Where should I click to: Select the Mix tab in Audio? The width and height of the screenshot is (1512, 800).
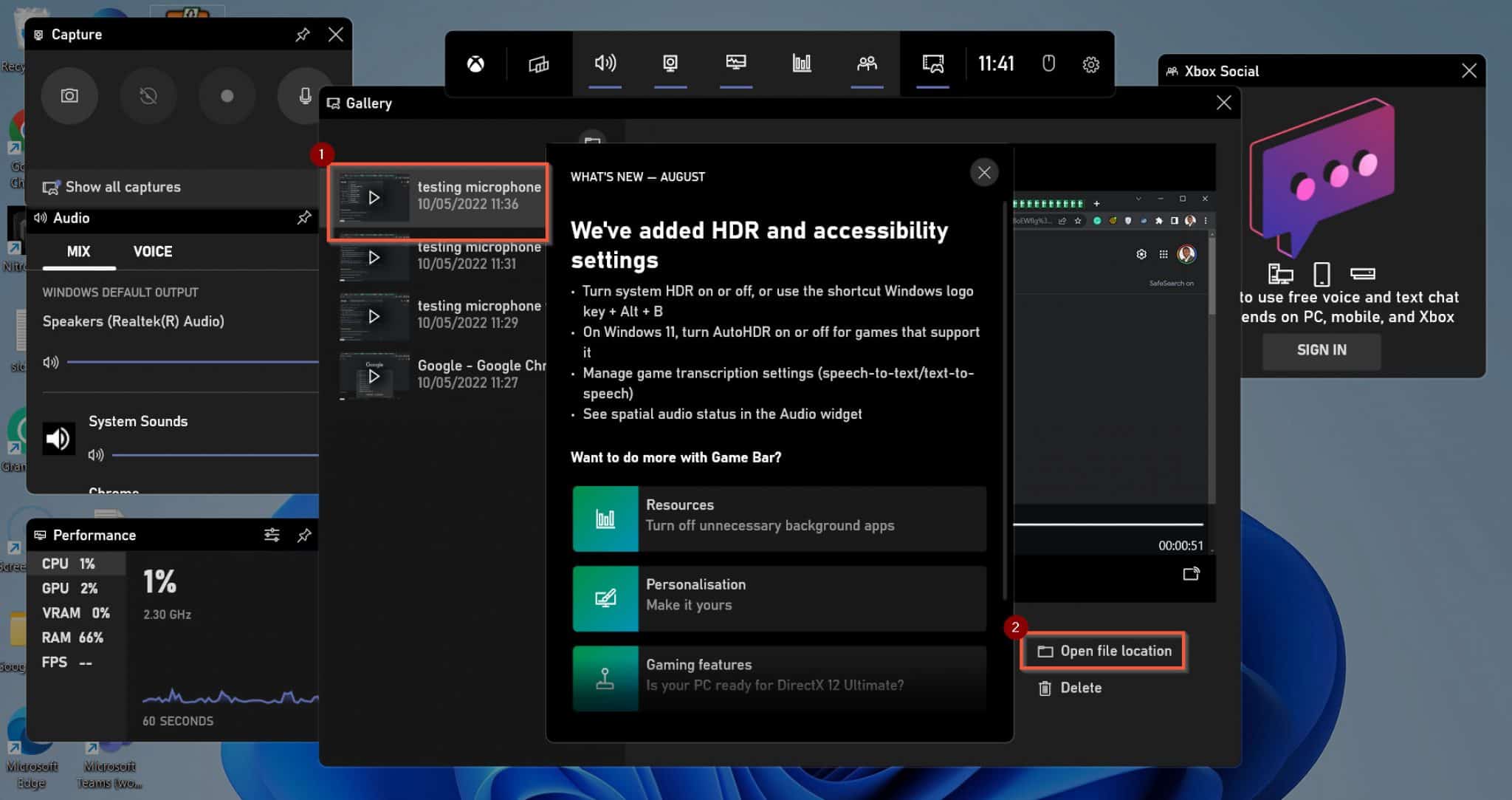pyautogui.click(x=77, y=251)
